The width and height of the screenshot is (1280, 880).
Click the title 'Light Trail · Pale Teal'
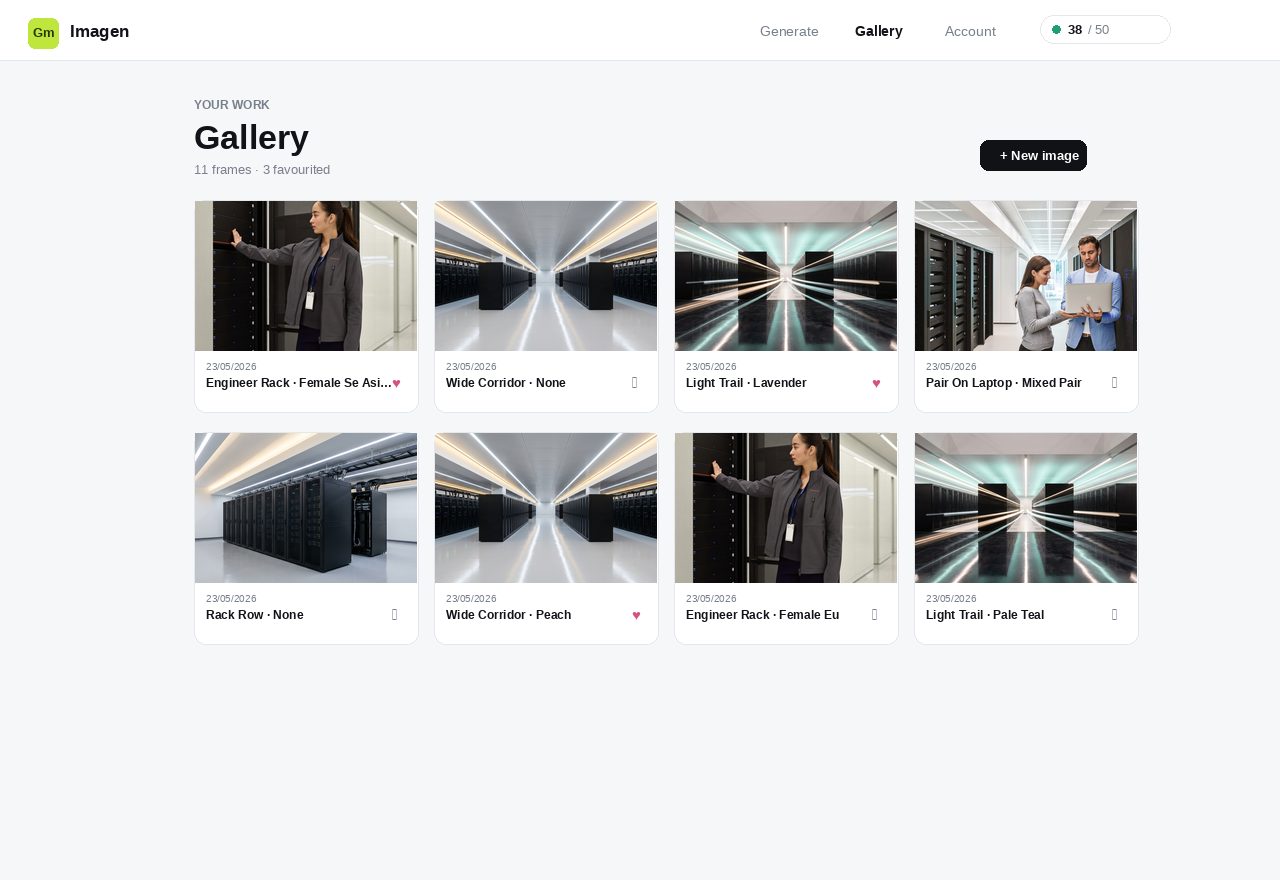tap(985, 615)
